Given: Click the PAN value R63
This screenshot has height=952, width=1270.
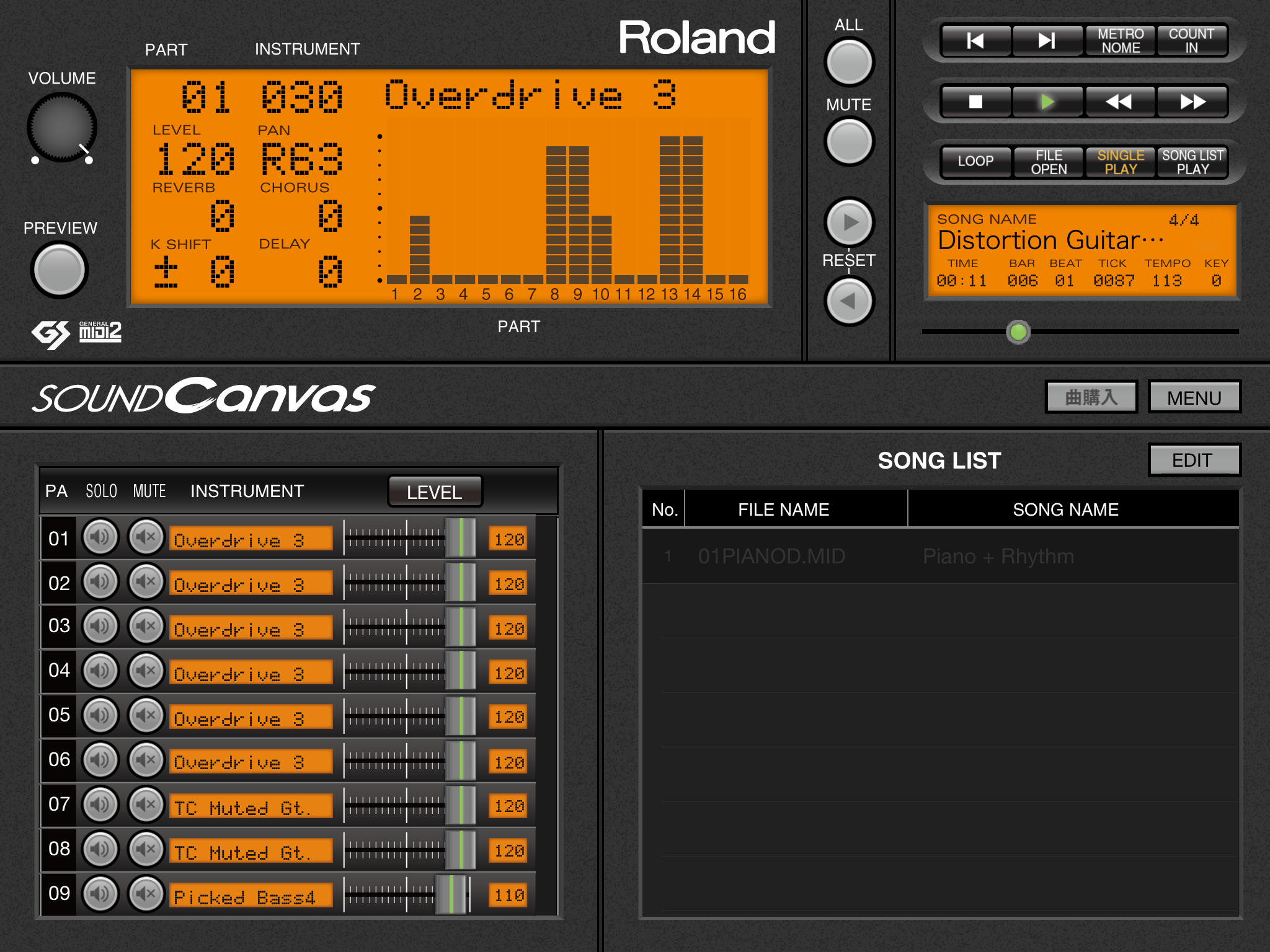Looking at the screenshot, I should coord(301,159).
